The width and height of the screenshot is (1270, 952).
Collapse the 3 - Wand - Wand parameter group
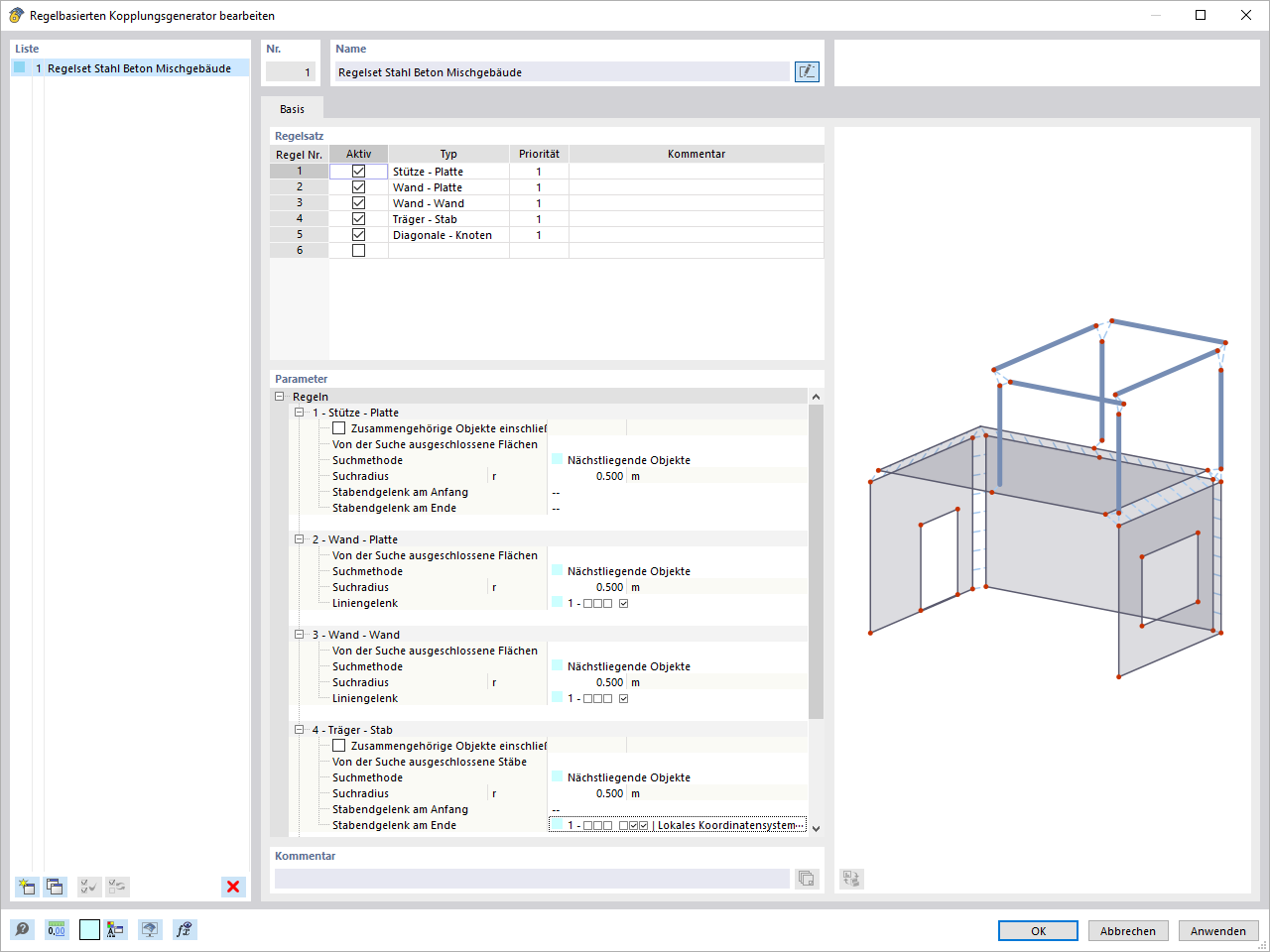point(299,635)
